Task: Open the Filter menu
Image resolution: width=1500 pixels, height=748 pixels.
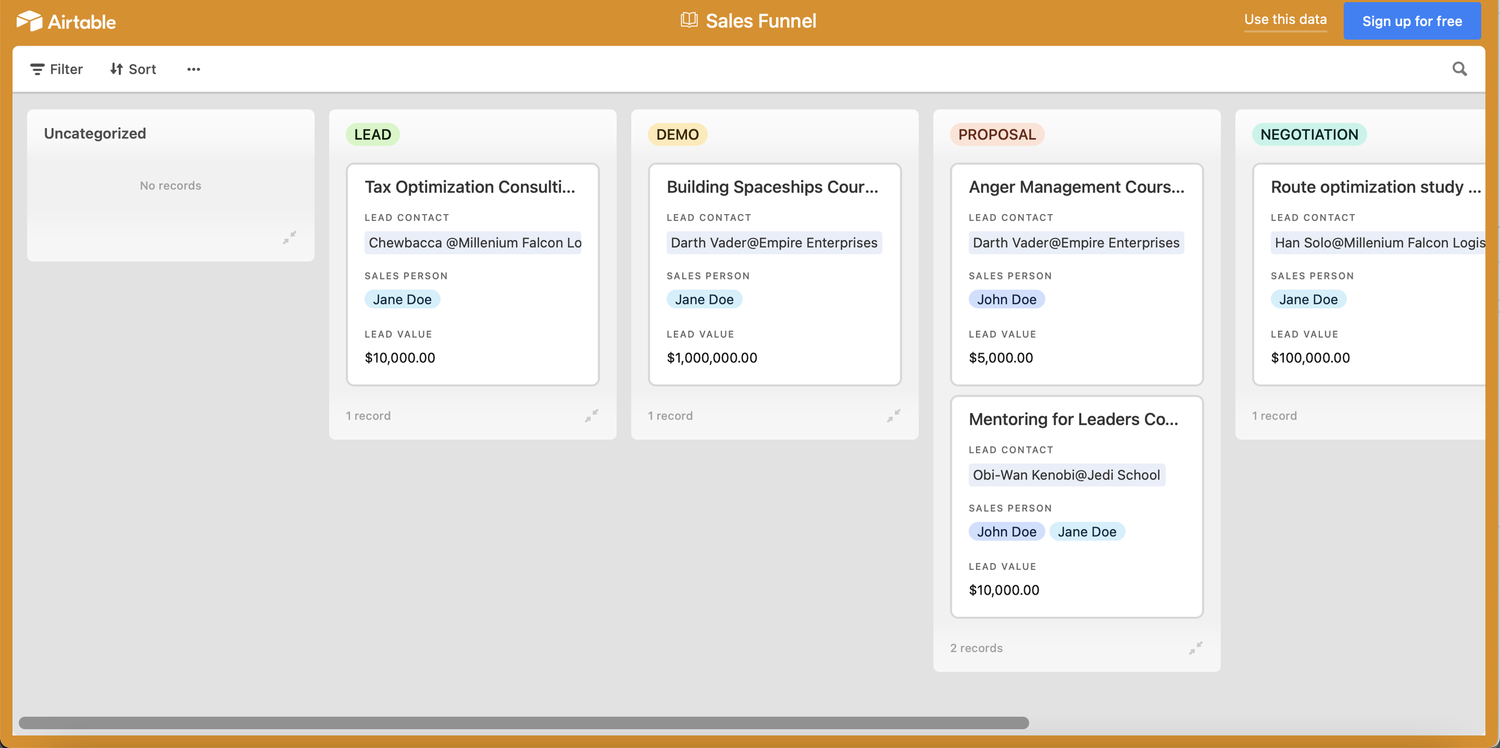Action: (56, 69)
